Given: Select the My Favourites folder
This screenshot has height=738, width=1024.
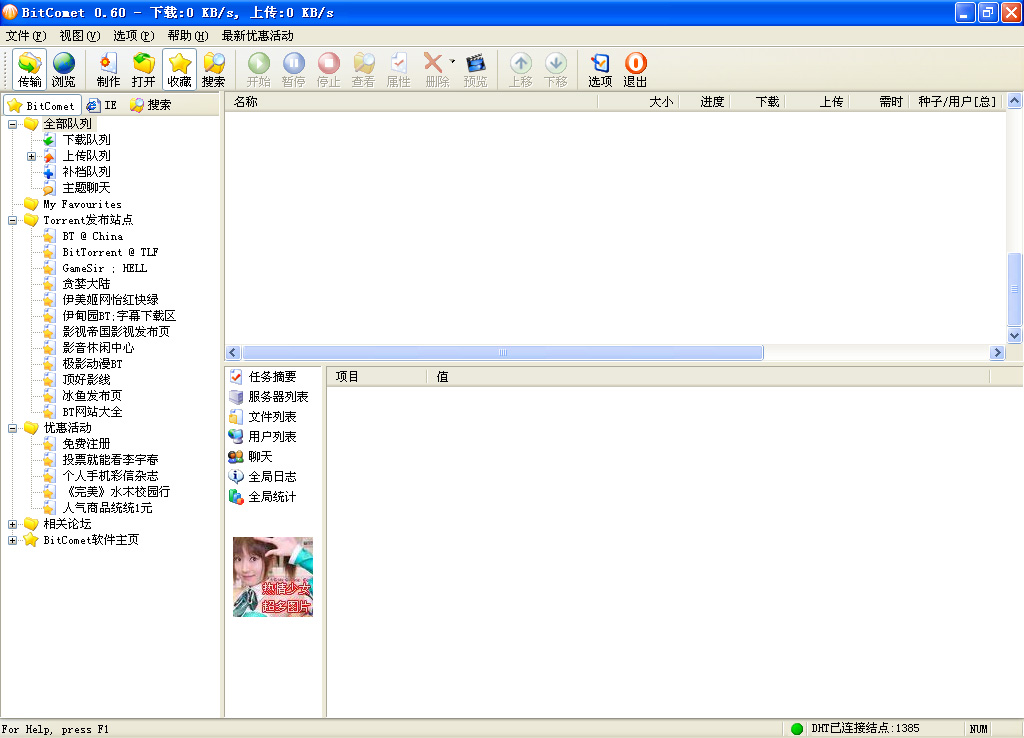Looking at the screenshot, I should coord(82,204).
